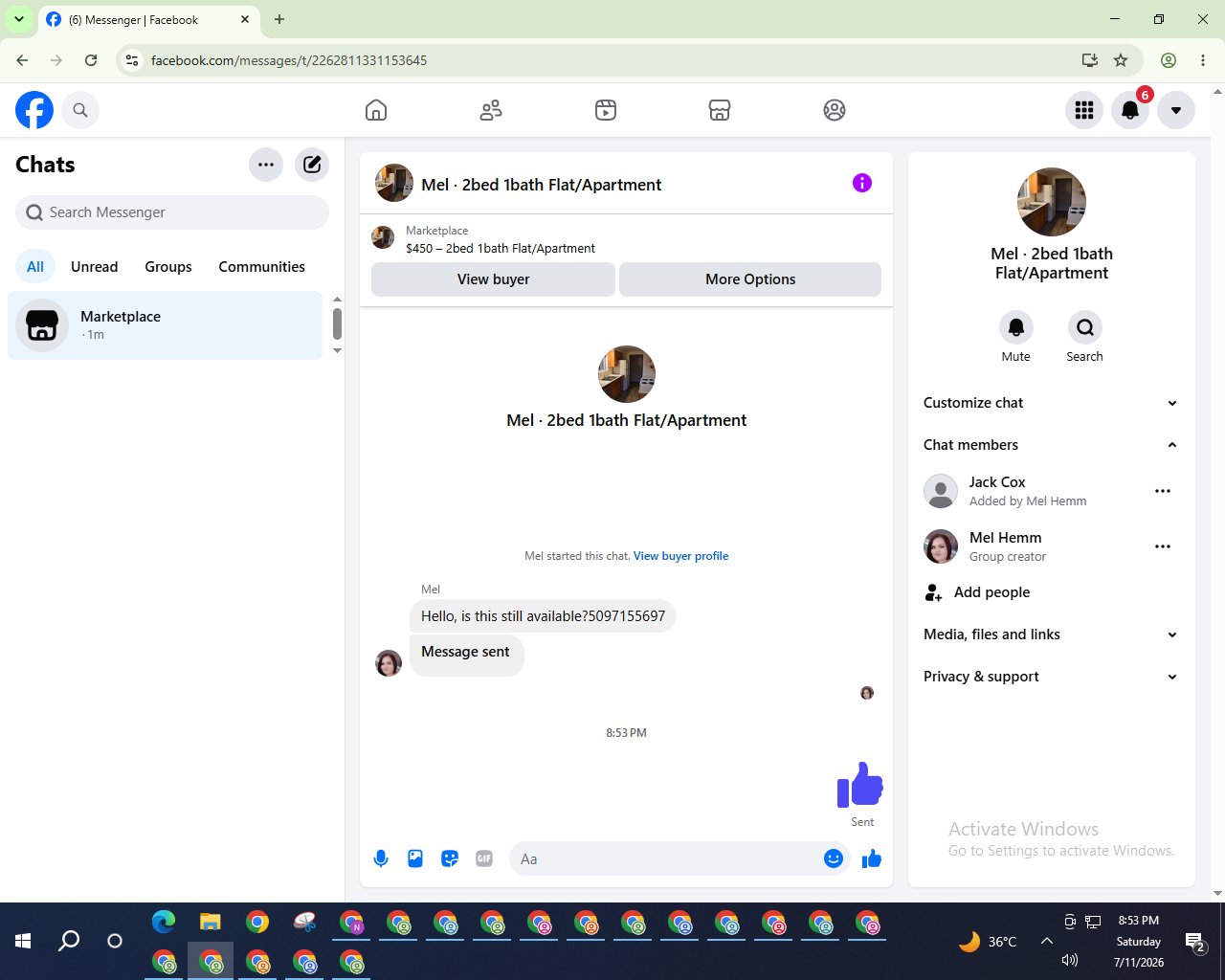Bookmark this page with the star icon
This screenshot has width=1225, height=980.
1121,60
